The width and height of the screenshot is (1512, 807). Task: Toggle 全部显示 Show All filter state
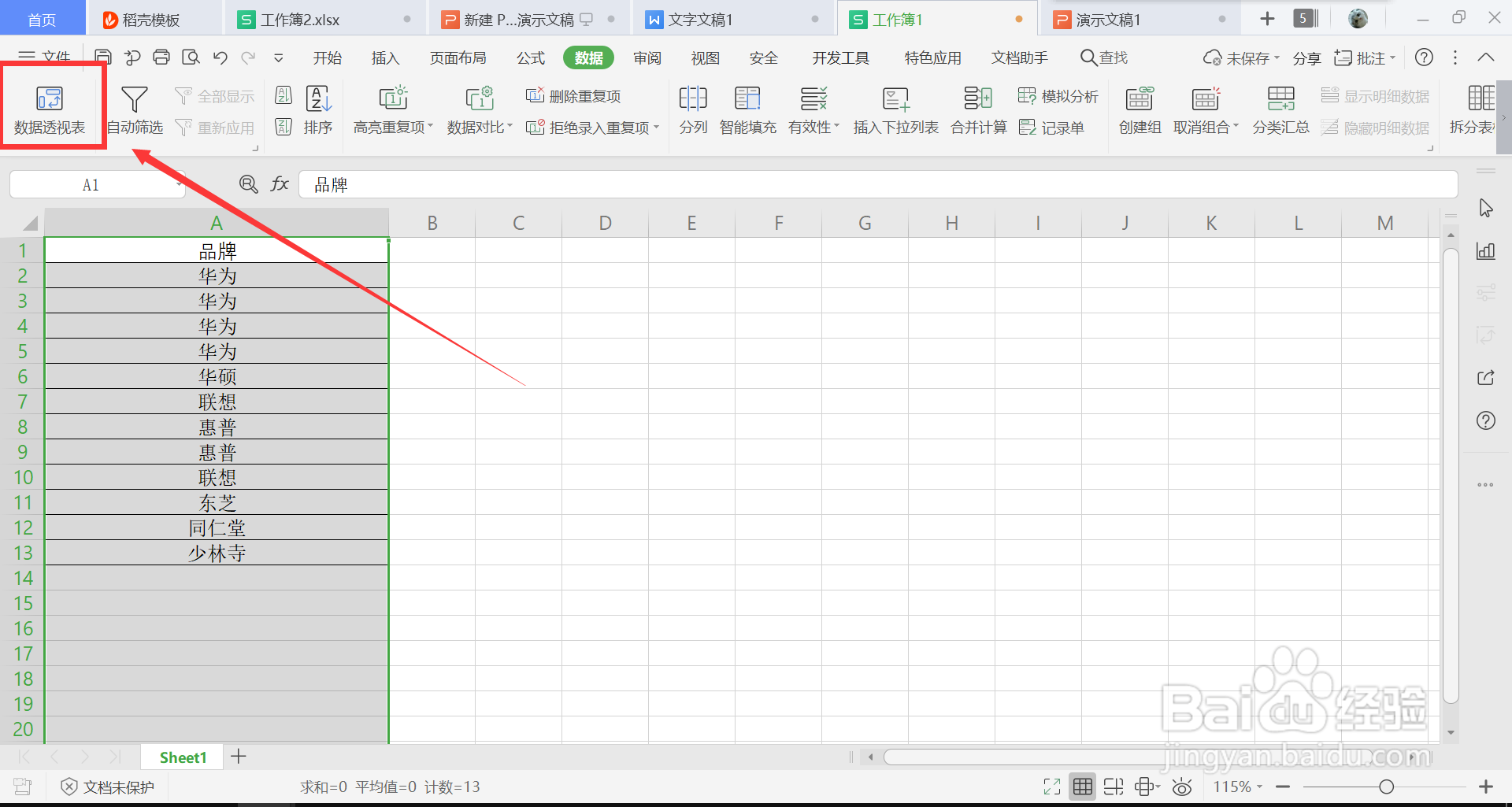(x=214, y=94)
